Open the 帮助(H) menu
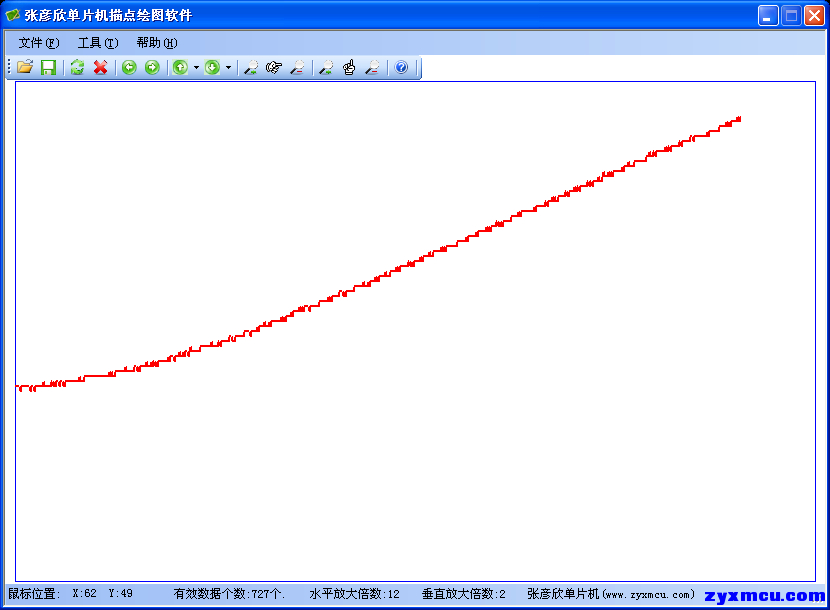 [x=157, y=43]
